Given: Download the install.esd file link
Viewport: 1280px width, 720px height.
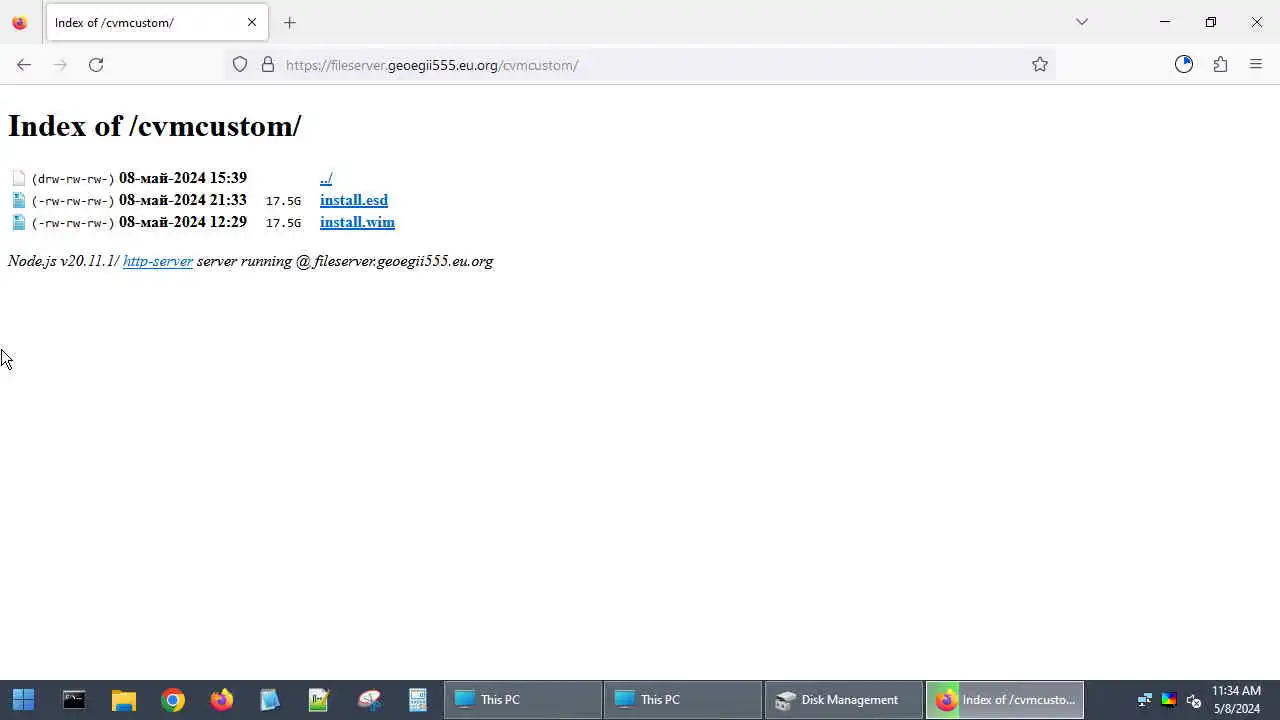Looking at the screenshot, I should tap(354, 200).
